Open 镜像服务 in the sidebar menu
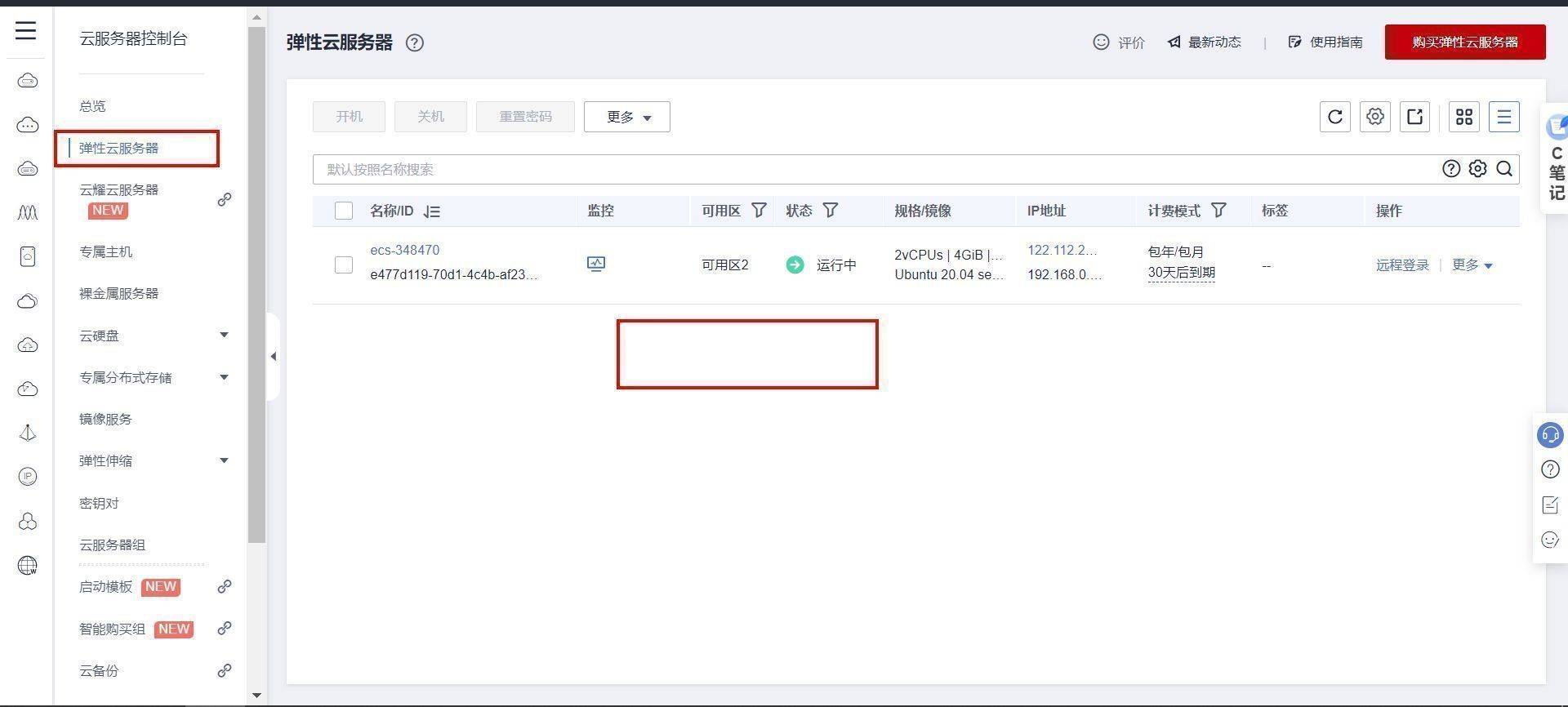Viewport: 1568px width, 707px height. click(105, 419)
